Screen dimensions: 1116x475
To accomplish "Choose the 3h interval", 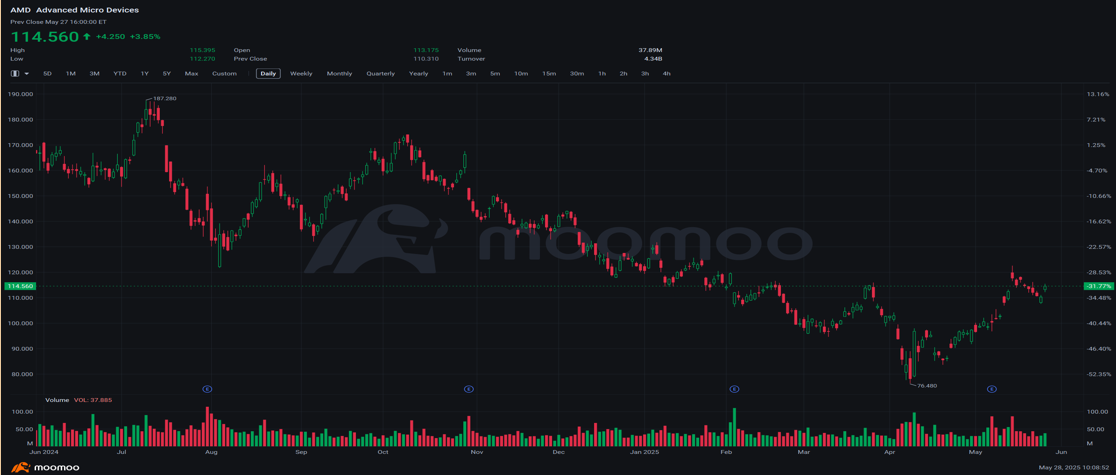I will 645,73.
